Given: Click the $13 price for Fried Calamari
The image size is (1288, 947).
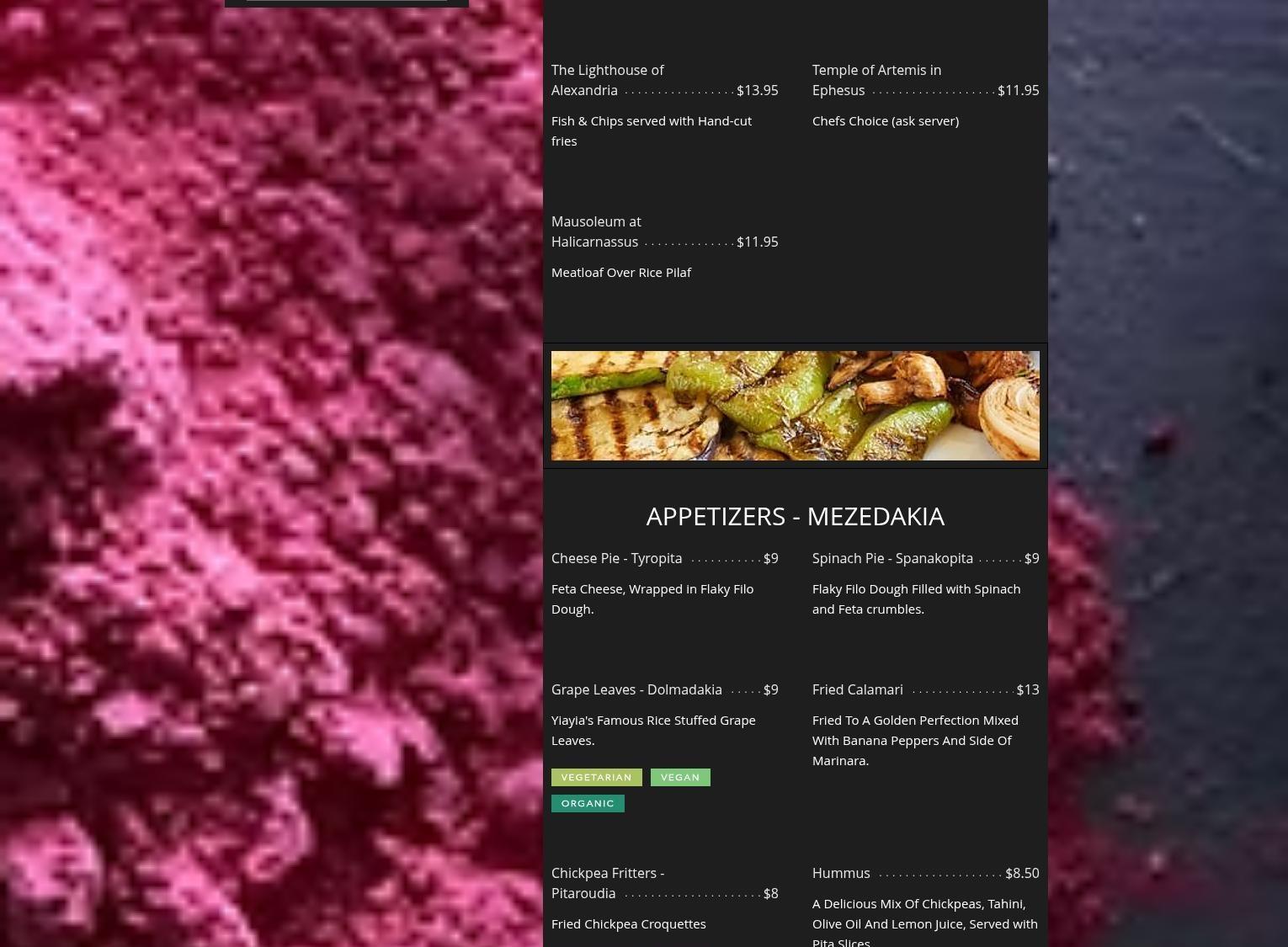Looking at the screenshot, I should [1028, 689].
